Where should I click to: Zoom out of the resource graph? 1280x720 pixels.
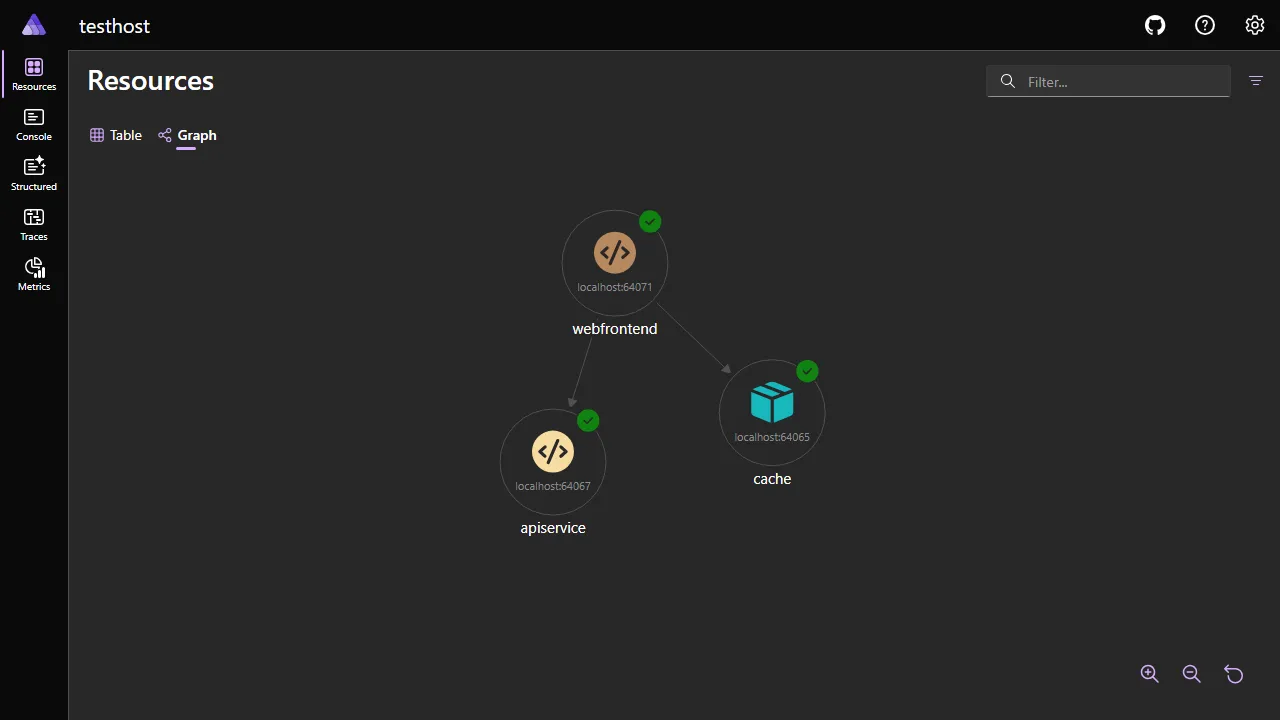click(1191, 674)
